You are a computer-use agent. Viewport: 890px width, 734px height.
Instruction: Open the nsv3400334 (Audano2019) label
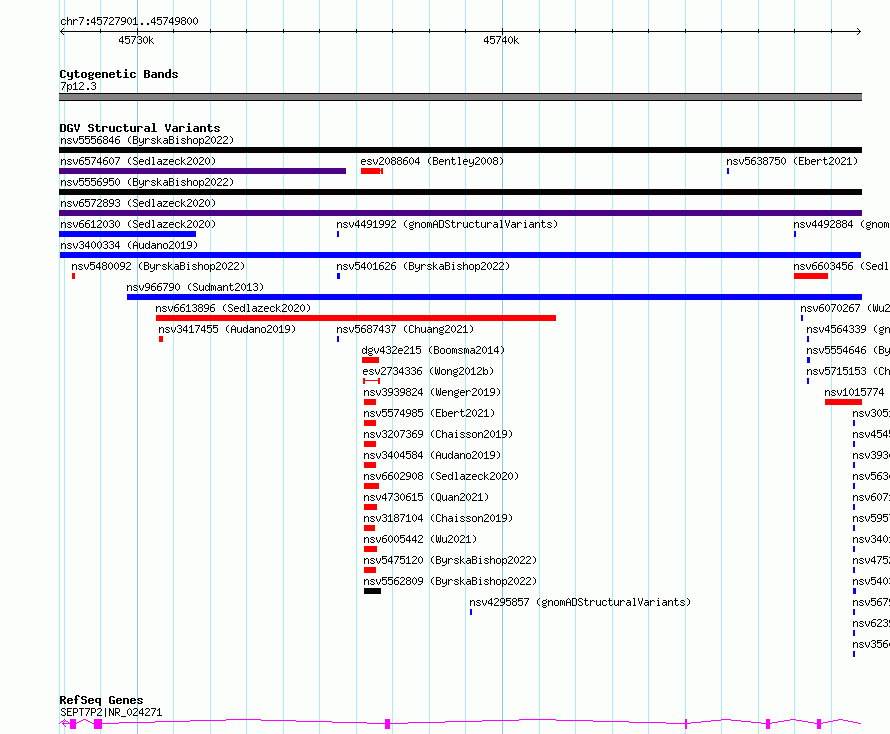point(129,245)
